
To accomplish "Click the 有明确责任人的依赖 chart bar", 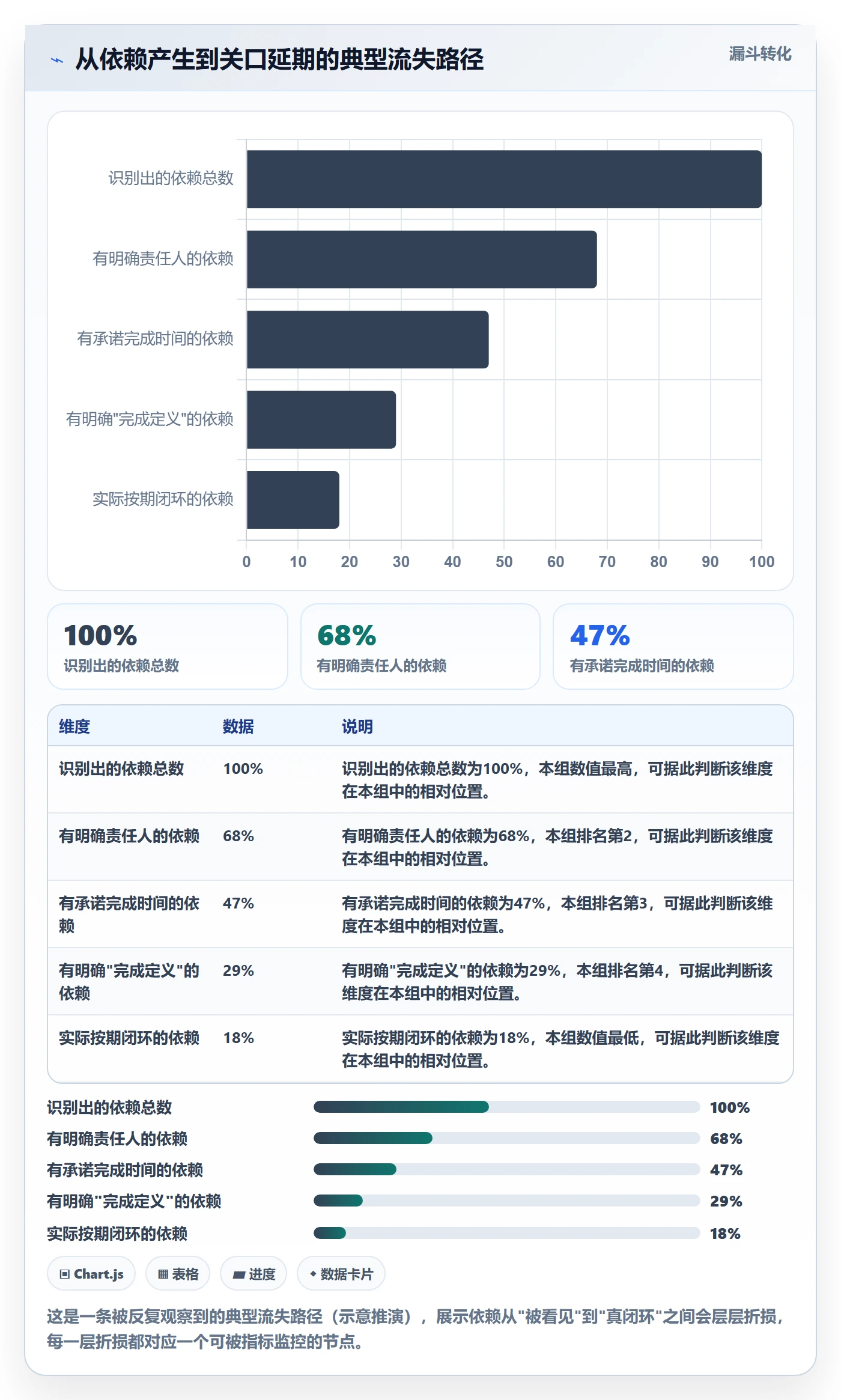I will (422, 260).
